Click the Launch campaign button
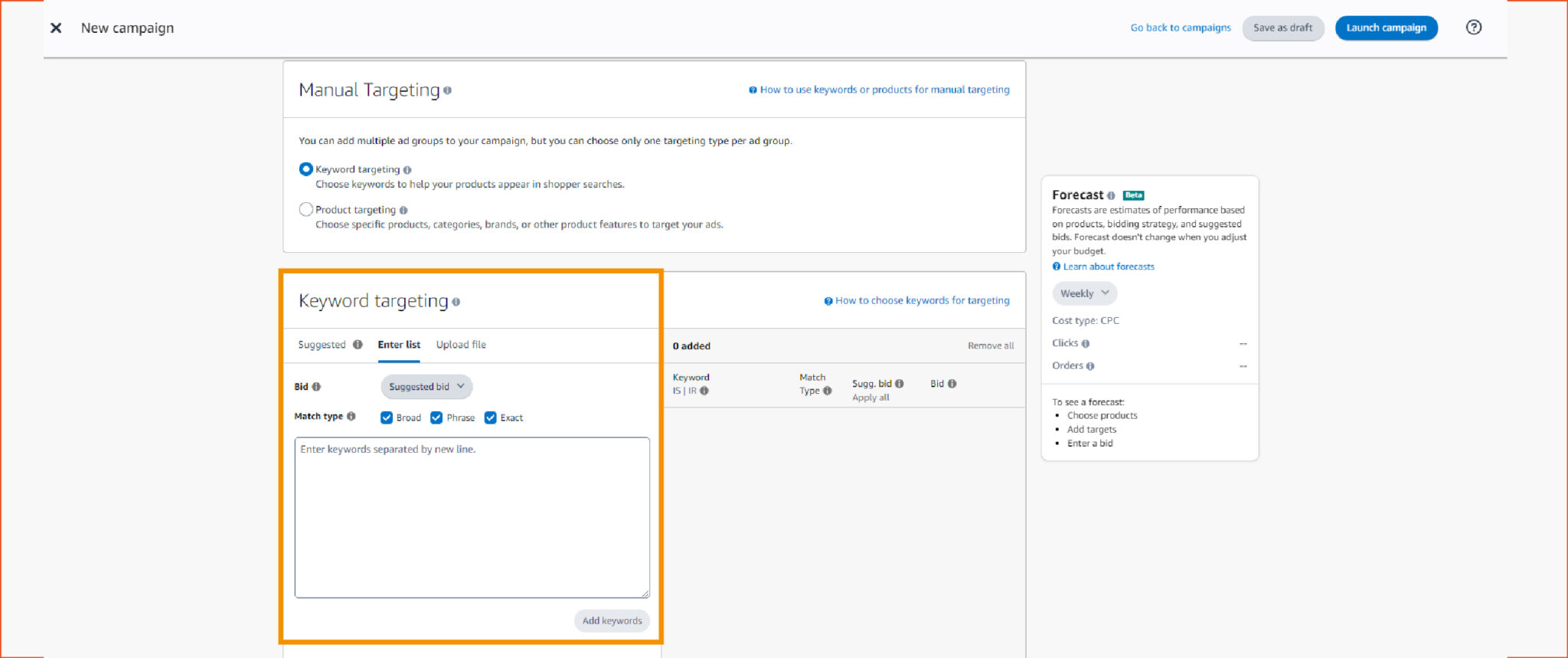1568x658 pixels. pyautogui.click(x=1386, y=28)
